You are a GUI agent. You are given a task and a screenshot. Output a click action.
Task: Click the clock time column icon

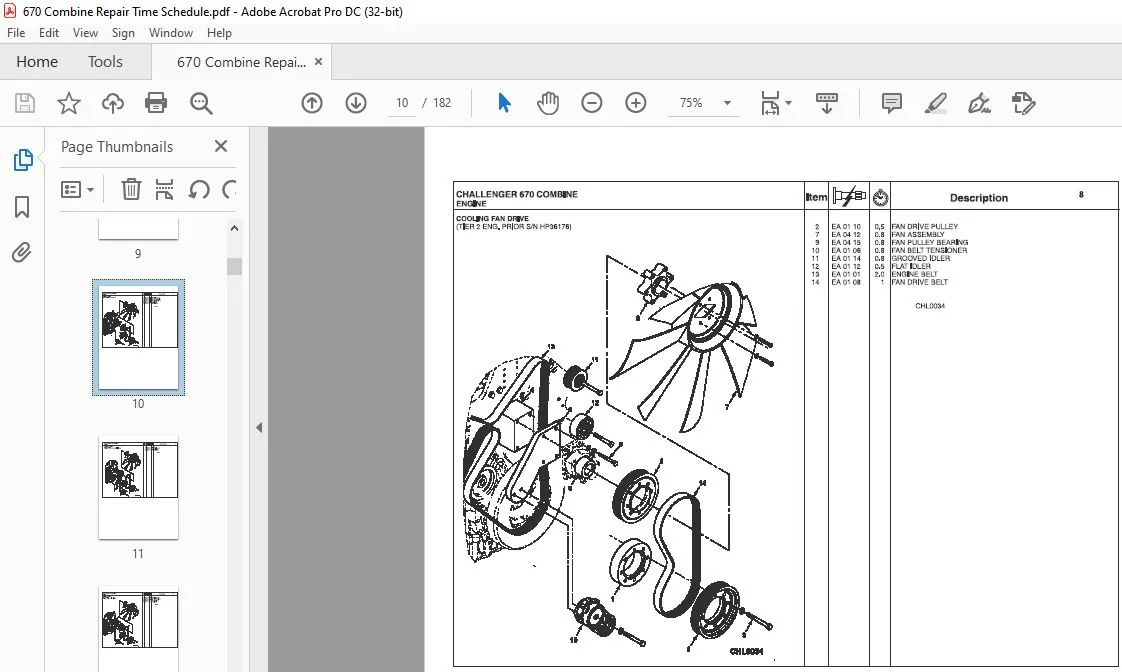[880, 198]
